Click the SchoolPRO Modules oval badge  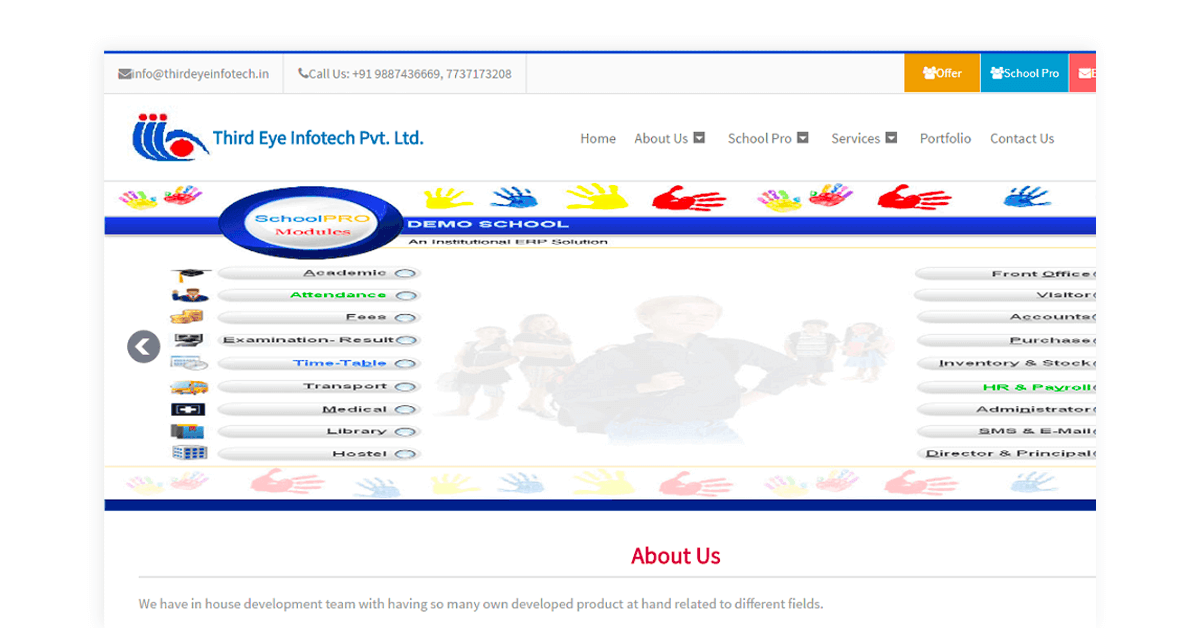point(311,224)
